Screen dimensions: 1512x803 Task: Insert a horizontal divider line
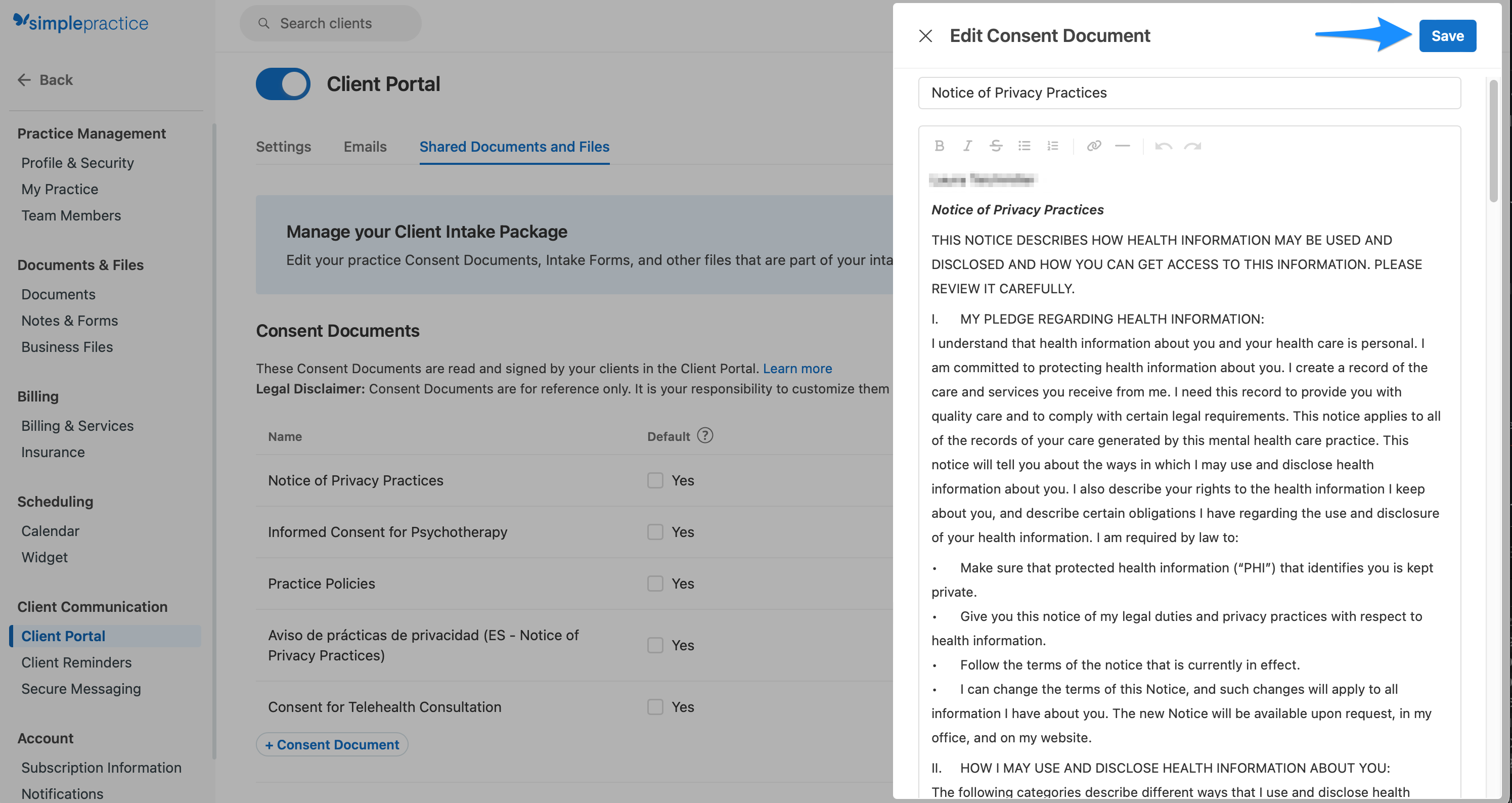[1123, 146]
